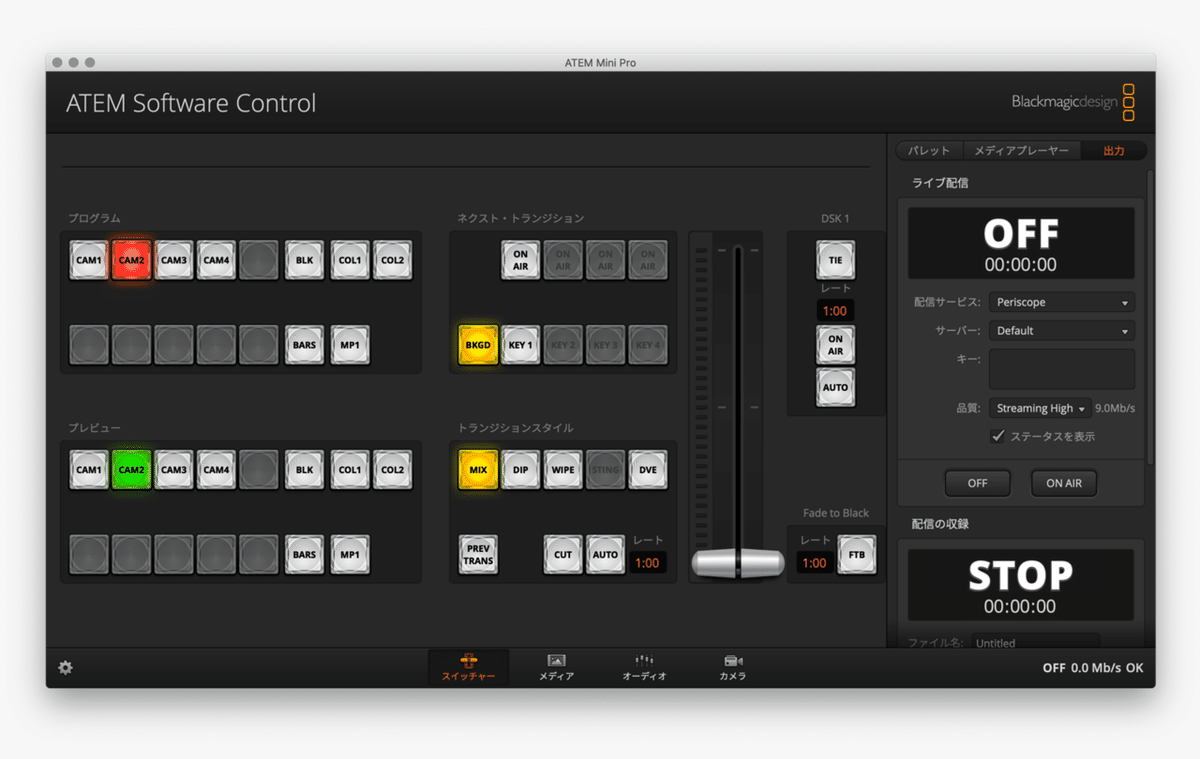Open 品質 Streaming High dropdown
The width and height of the screenshot is (1200, 759).
pos(1040,408)
